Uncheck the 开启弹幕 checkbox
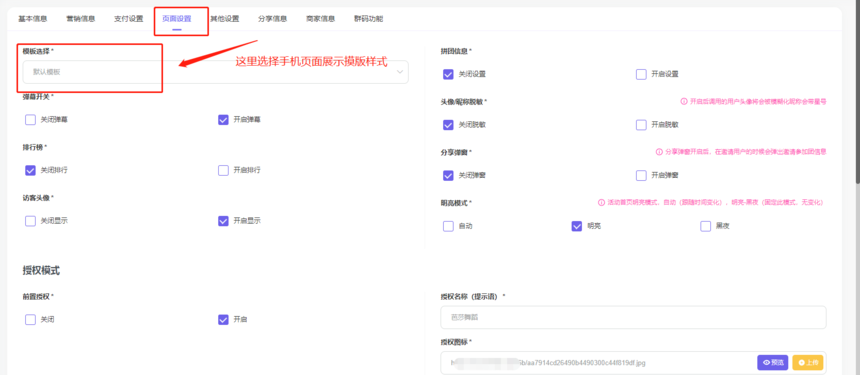Screen dimensions: 860x375 coord(223,120)
